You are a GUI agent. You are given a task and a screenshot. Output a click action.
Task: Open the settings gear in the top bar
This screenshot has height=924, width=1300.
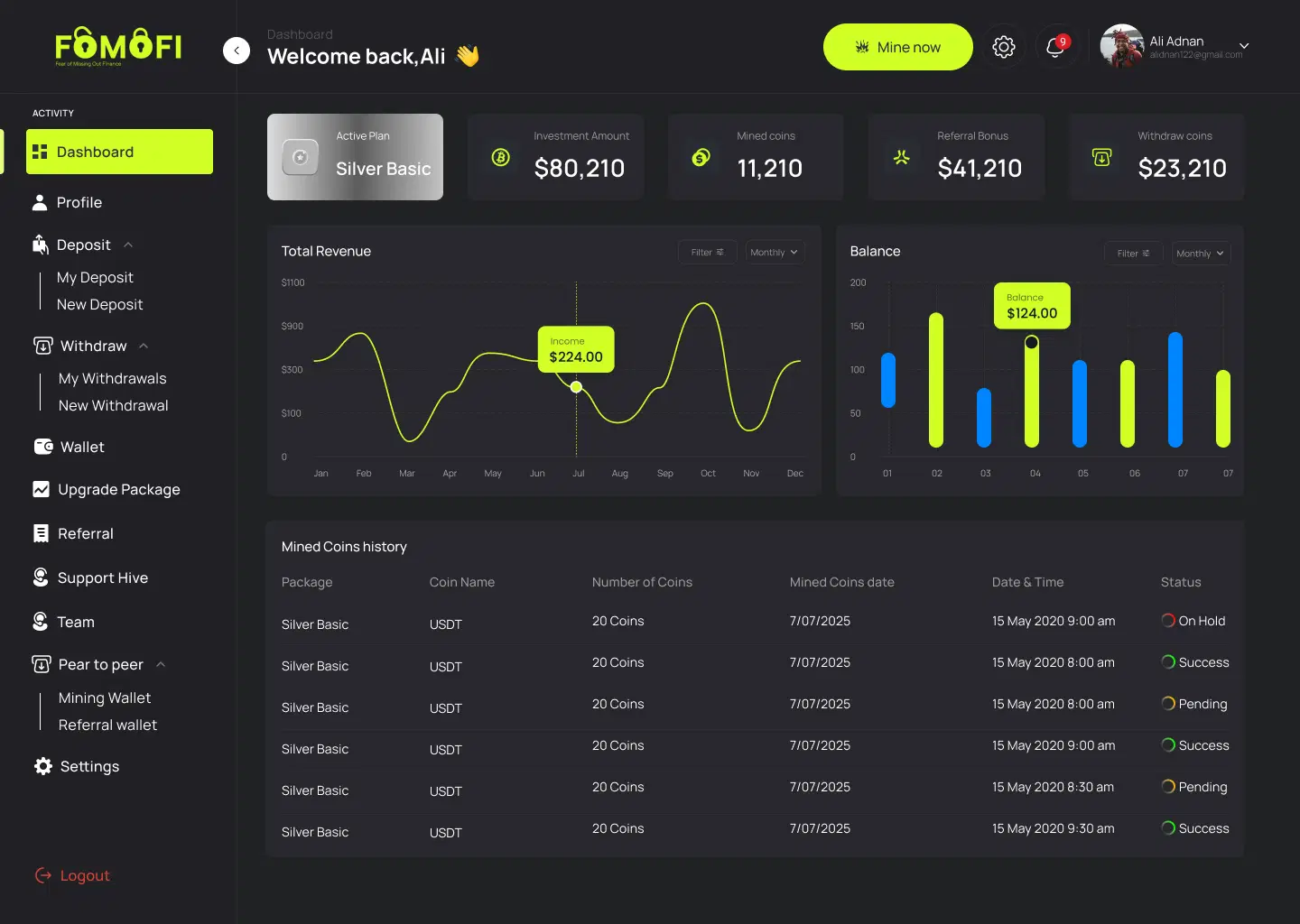[1004, 46]
